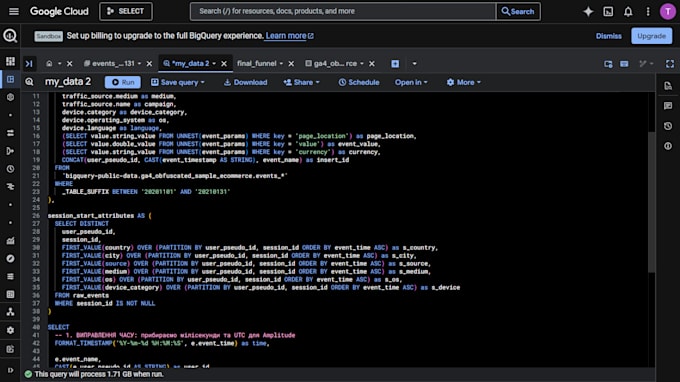This screenshot has height=382, width=680.
Task: Select the Studio sidebar icon
Action: [10, 79]
